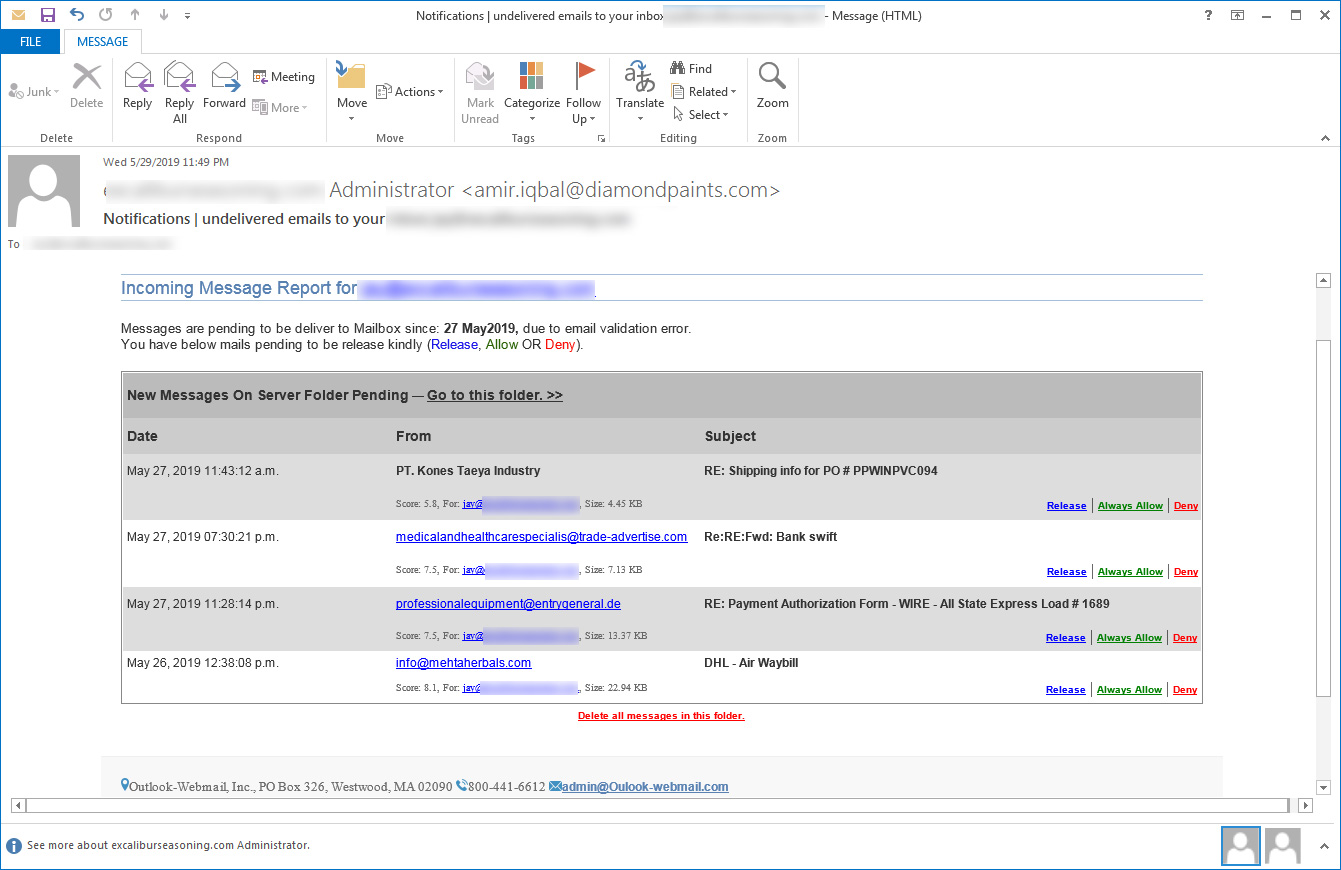This screenshot has width=1341, height=870.
Task: Switch to the FILE tab
Action: pyautogui.click(x=30, y=41)
